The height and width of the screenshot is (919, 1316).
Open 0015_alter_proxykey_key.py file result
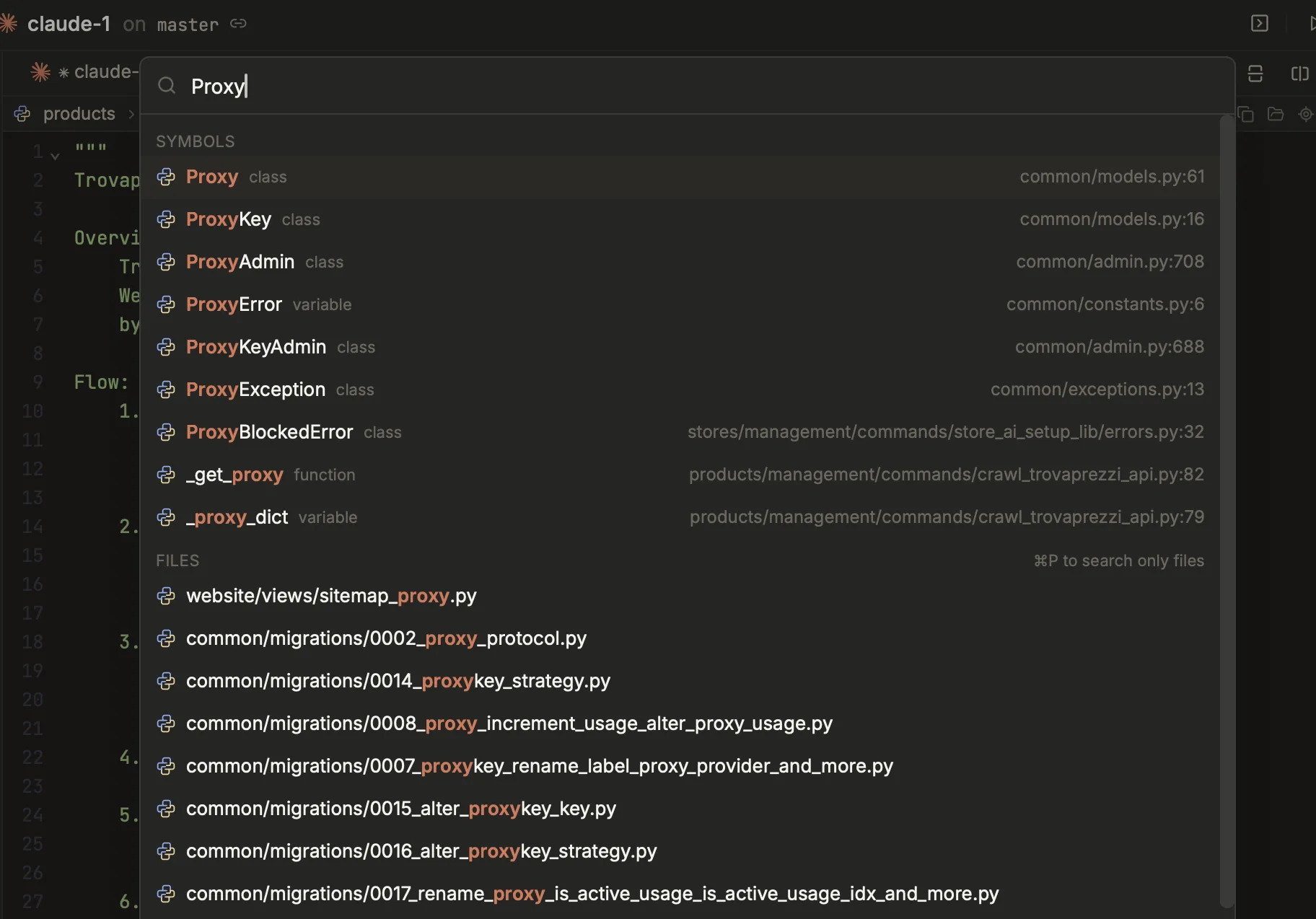[680, 809]
